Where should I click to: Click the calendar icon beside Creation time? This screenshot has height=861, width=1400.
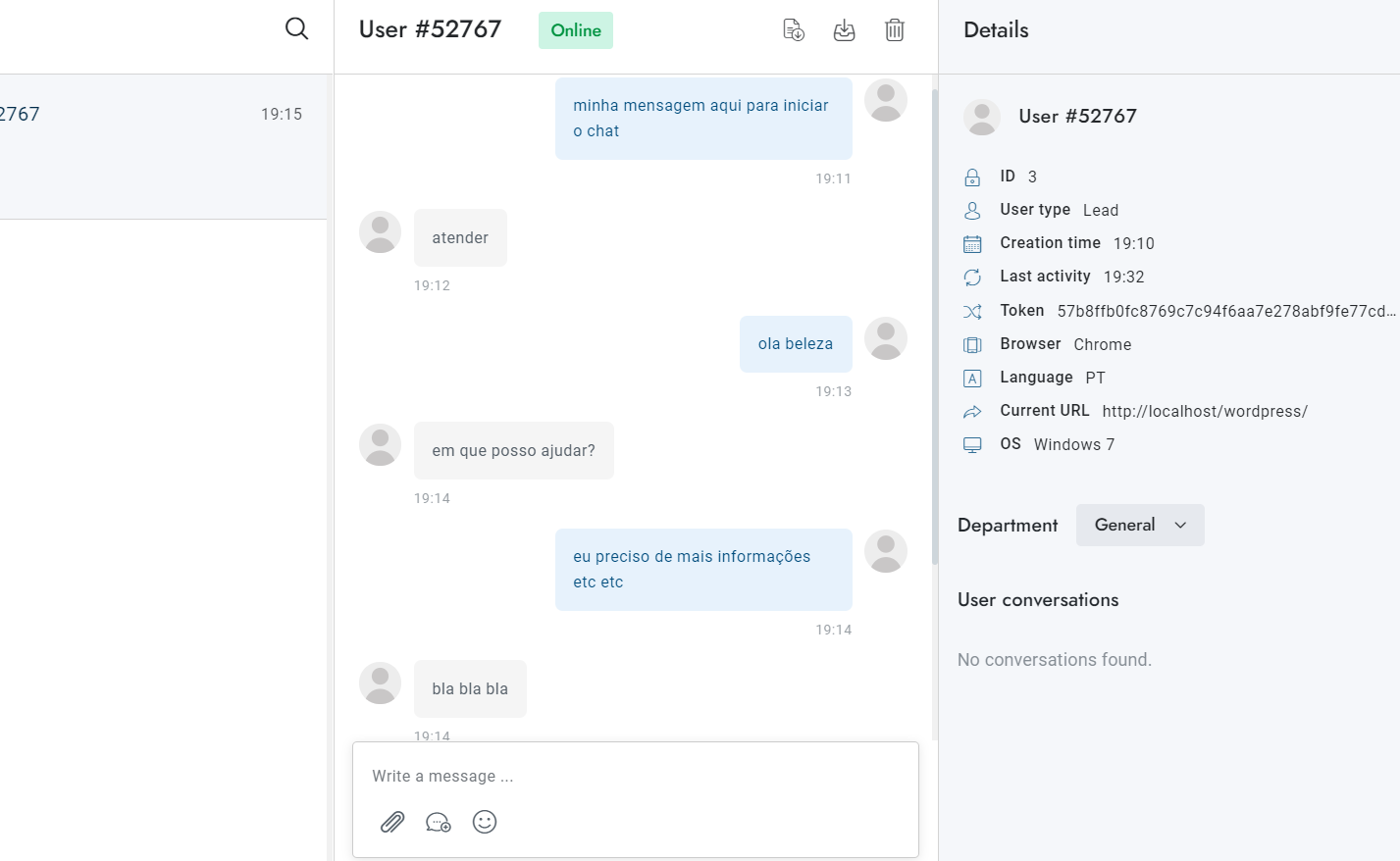point(972,243)
